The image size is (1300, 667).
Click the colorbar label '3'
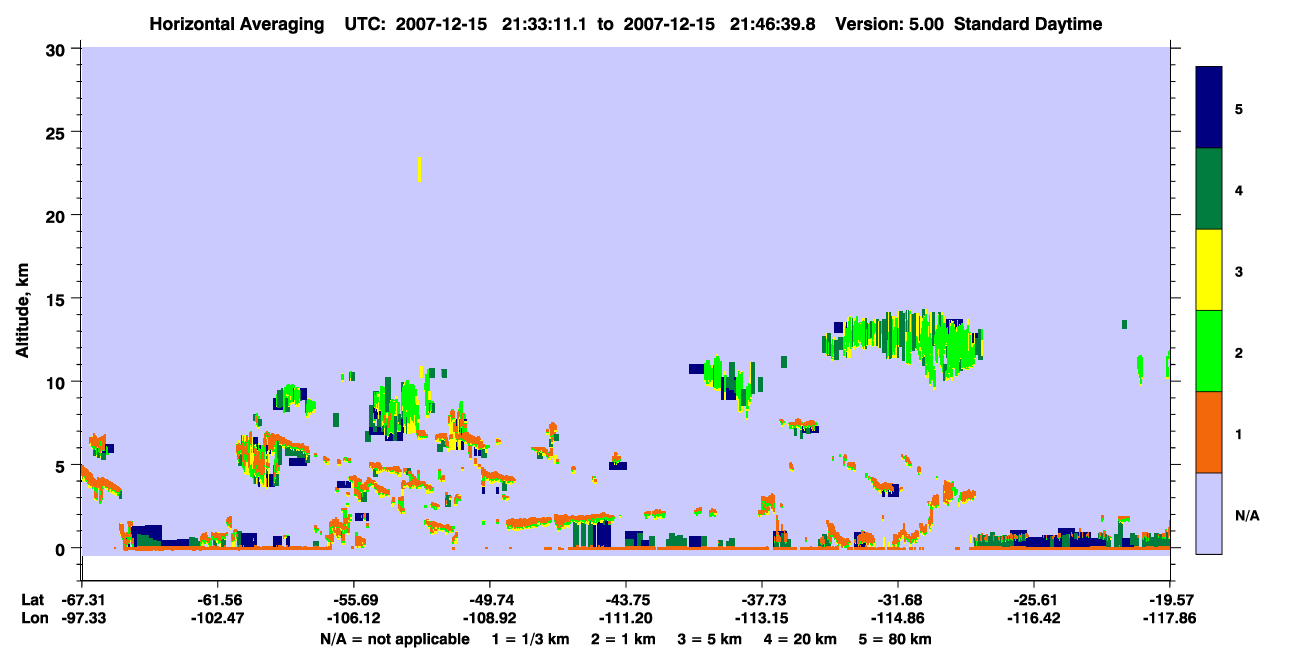coord(1238,271)
